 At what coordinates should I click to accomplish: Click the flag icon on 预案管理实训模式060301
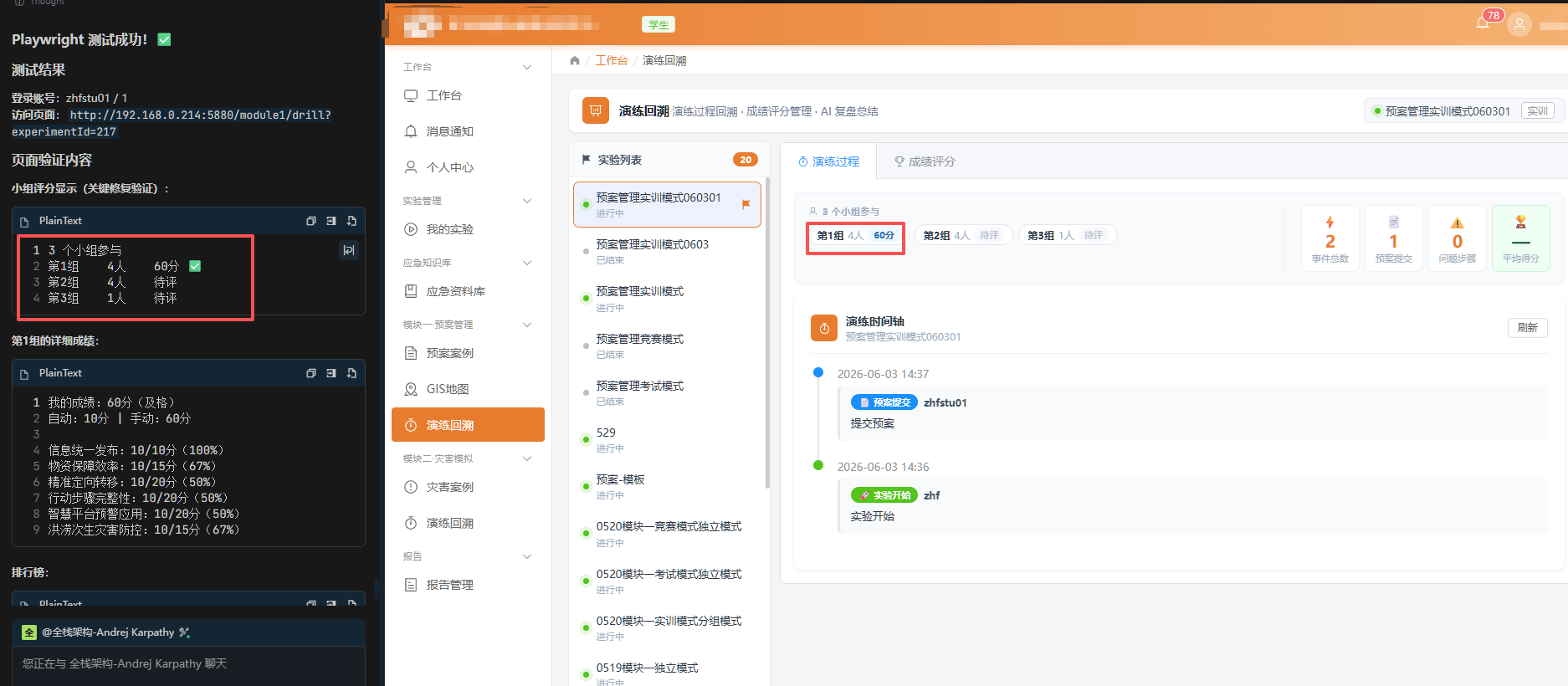pos(746,204)
